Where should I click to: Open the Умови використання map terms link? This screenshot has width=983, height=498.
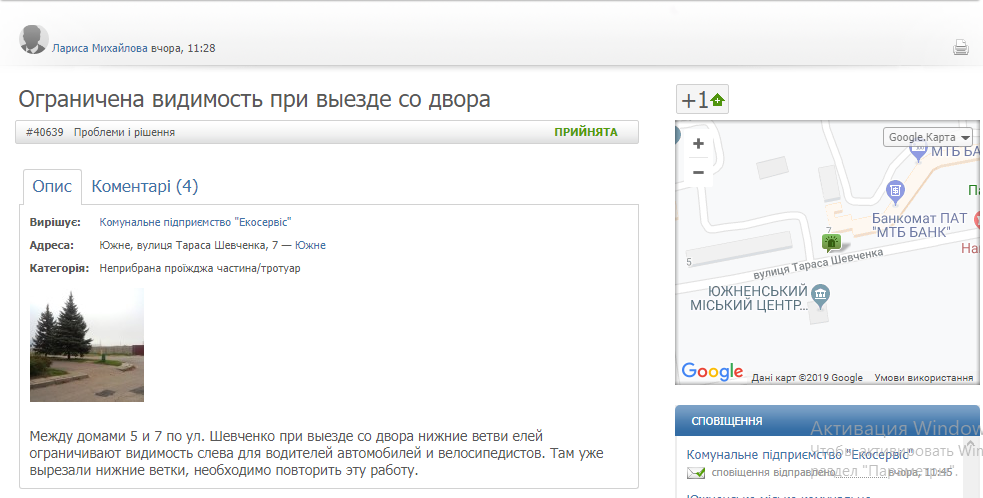coord(923,378)
